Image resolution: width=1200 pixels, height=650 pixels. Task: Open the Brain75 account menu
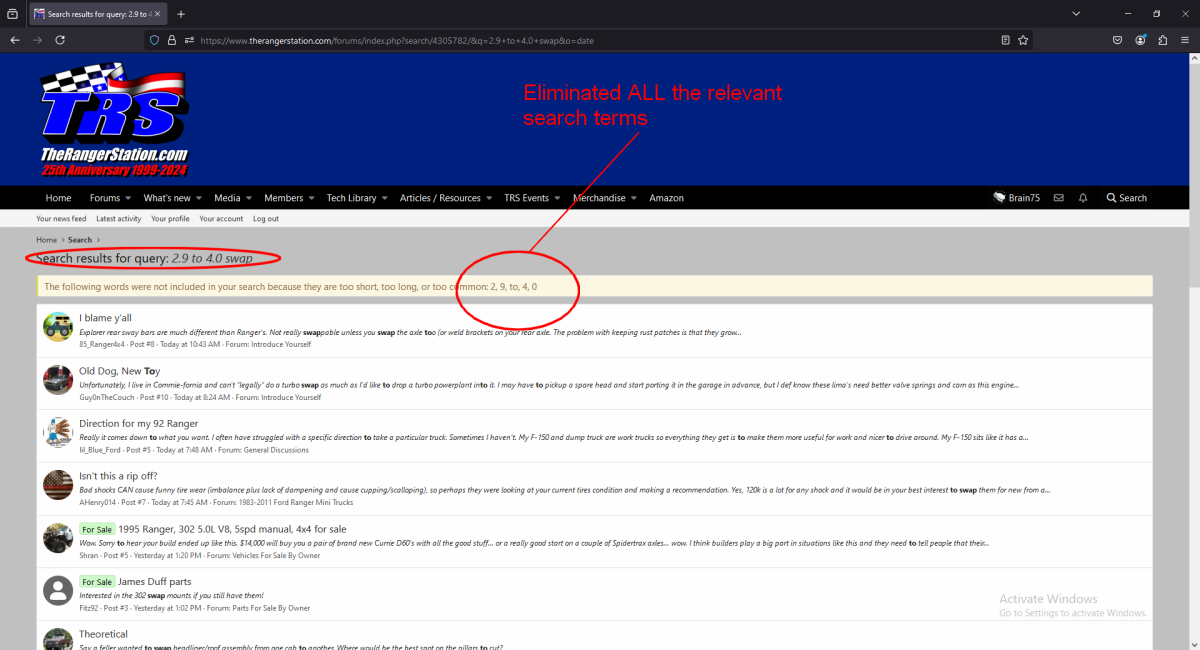point(1016,198)
